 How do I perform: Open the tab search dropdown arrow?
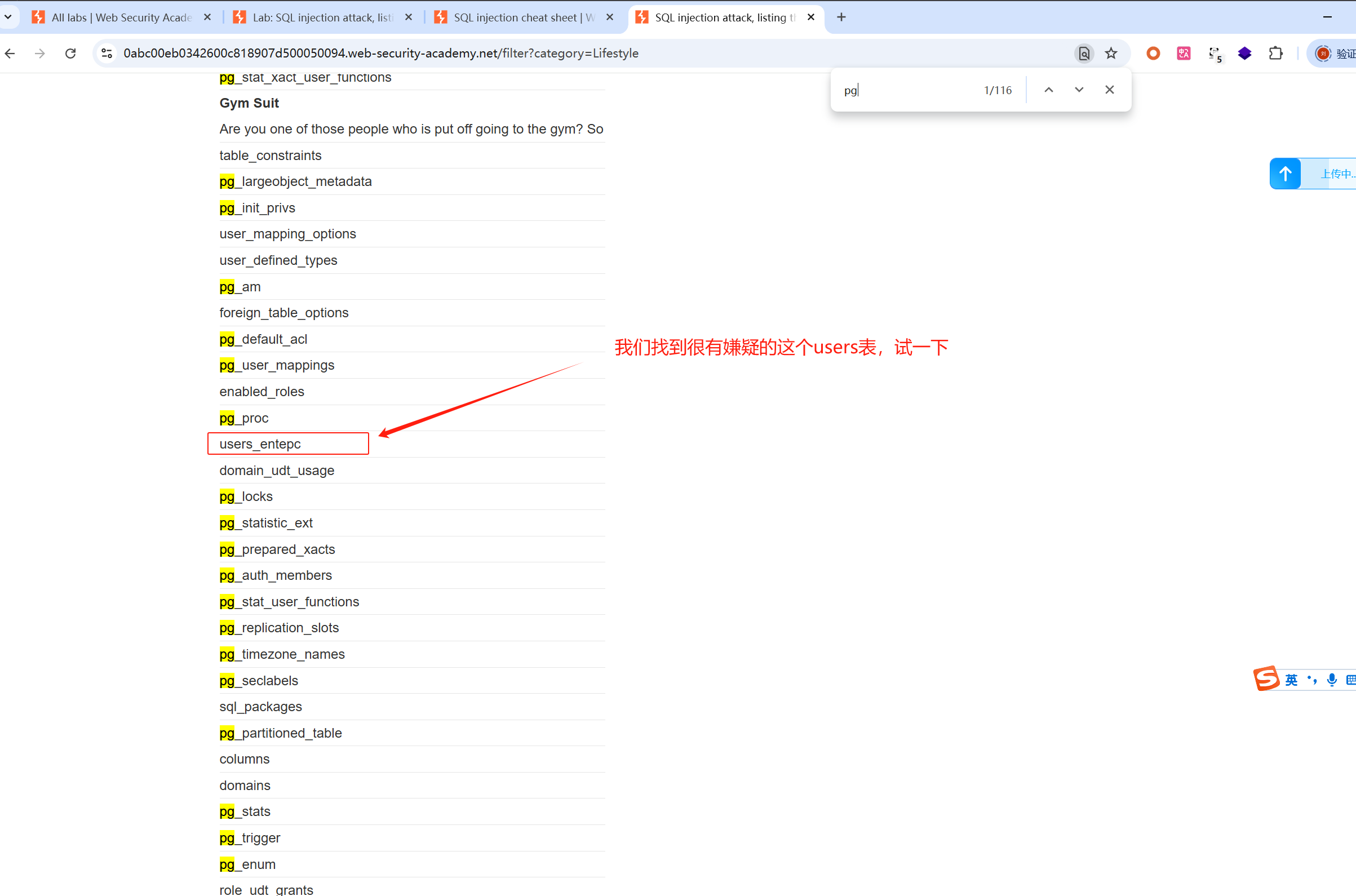[x=8, y=17]
